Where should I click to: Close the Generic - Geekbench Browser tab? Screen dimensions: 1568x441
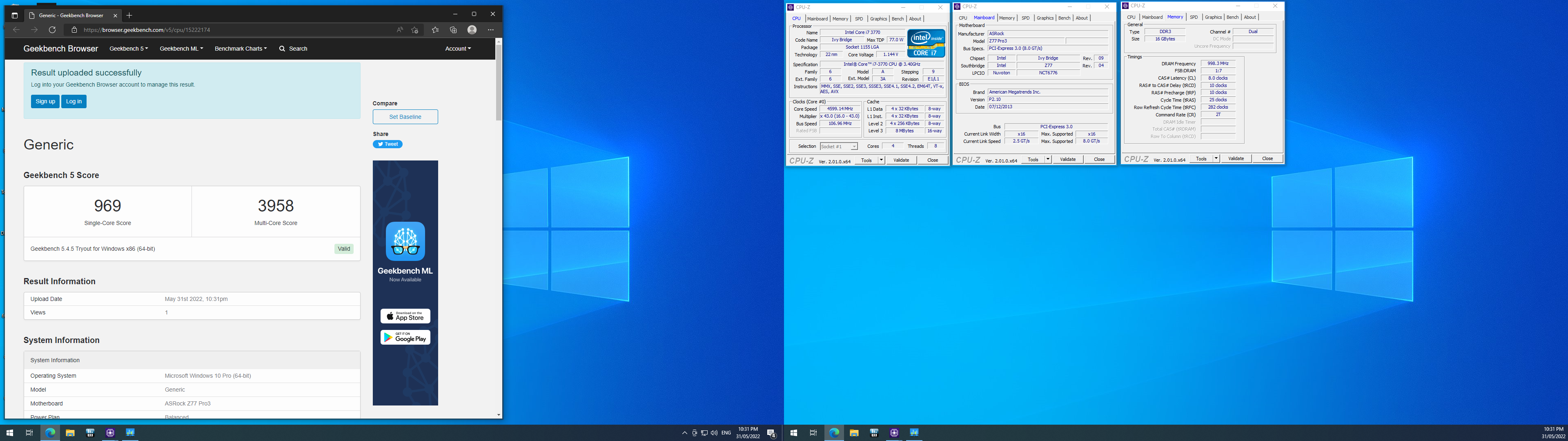tap(116, 15)
